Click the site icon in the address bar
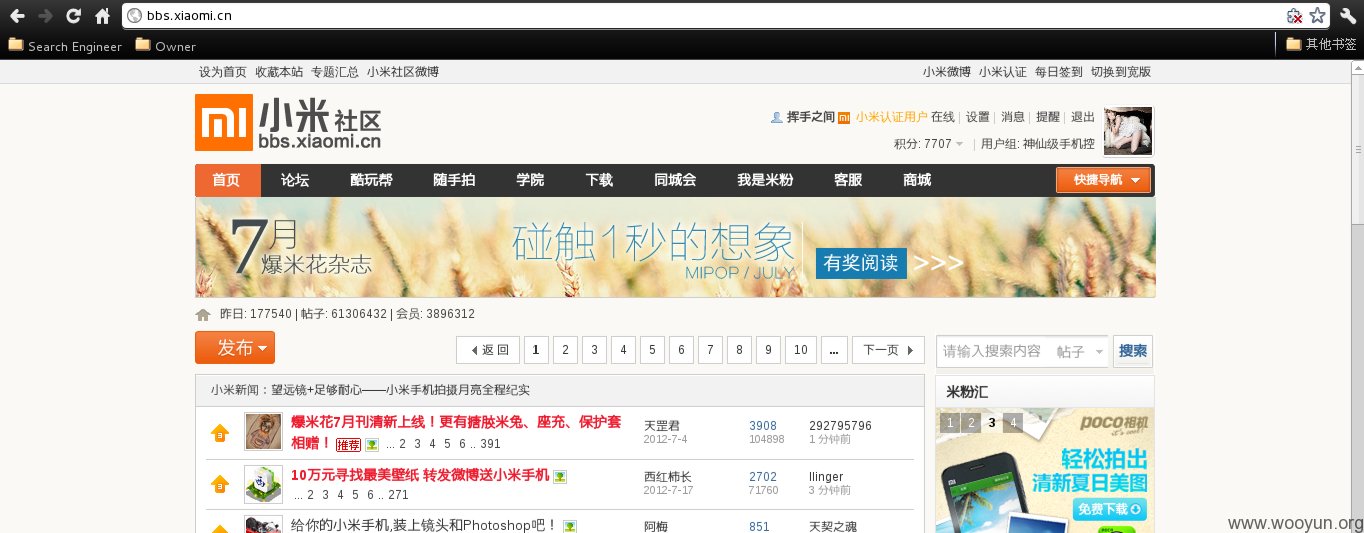1364x533 pixels. pos(134,16)
